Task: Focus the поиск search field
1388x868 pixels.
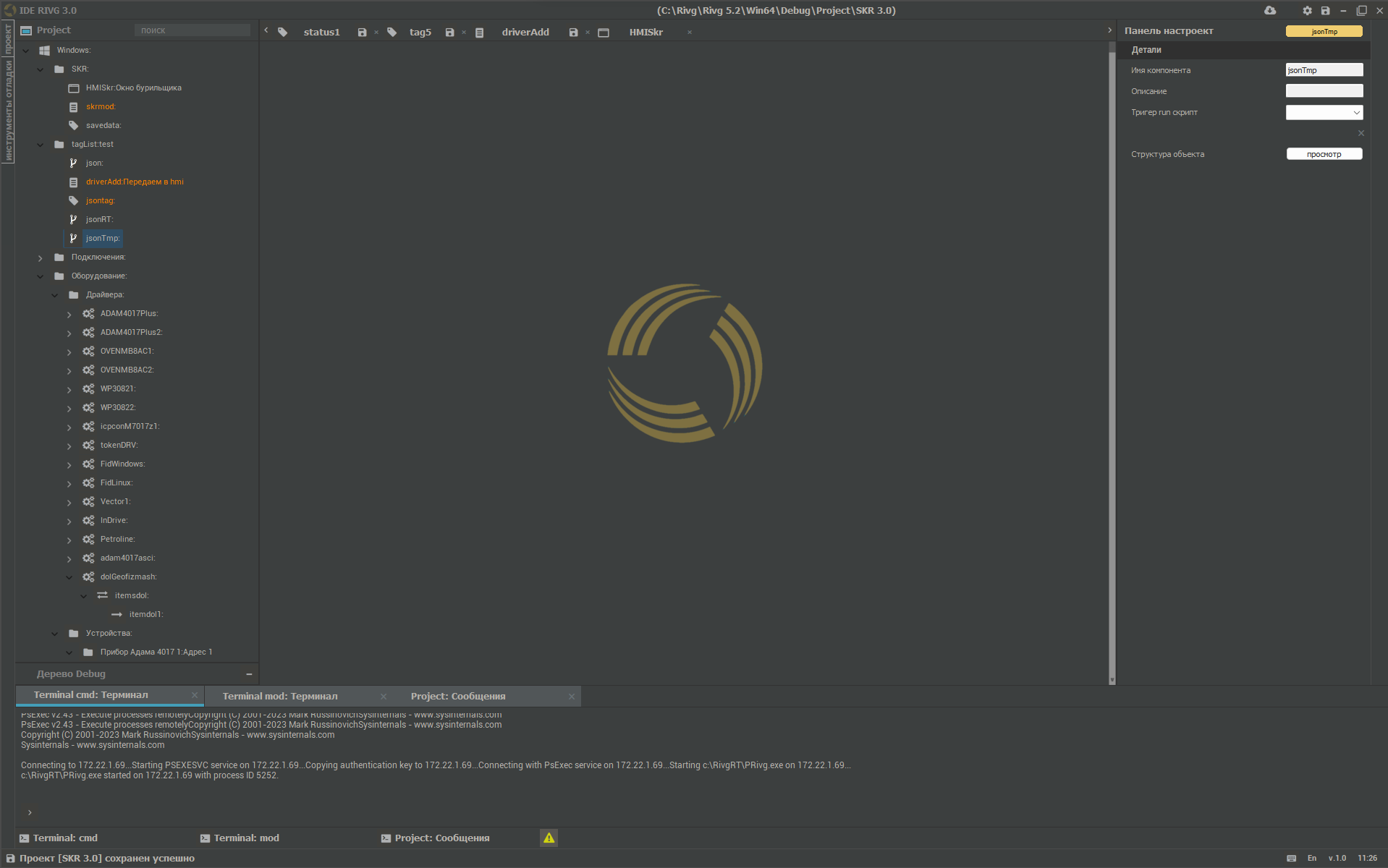Action: (192, 30)
